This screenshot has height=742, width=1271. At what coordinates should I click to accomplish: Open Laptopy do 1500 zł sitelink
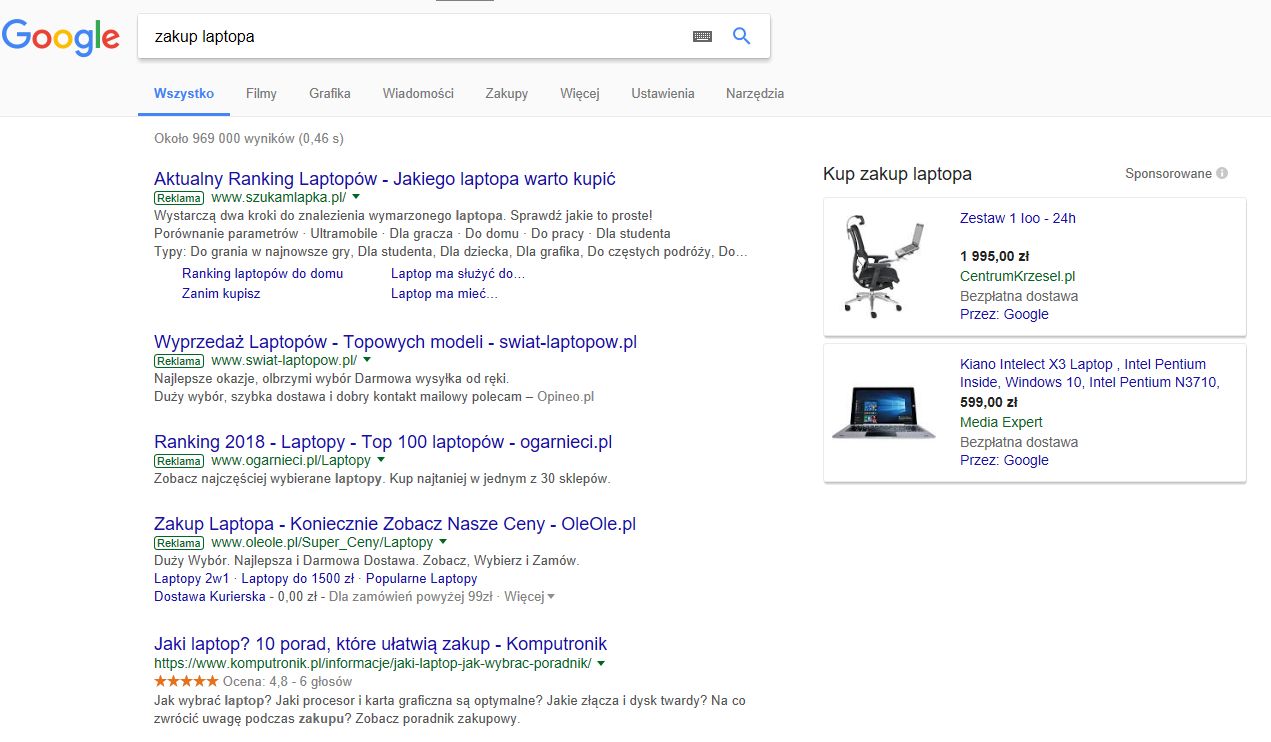pyautogui.click(x=297, y=578)
